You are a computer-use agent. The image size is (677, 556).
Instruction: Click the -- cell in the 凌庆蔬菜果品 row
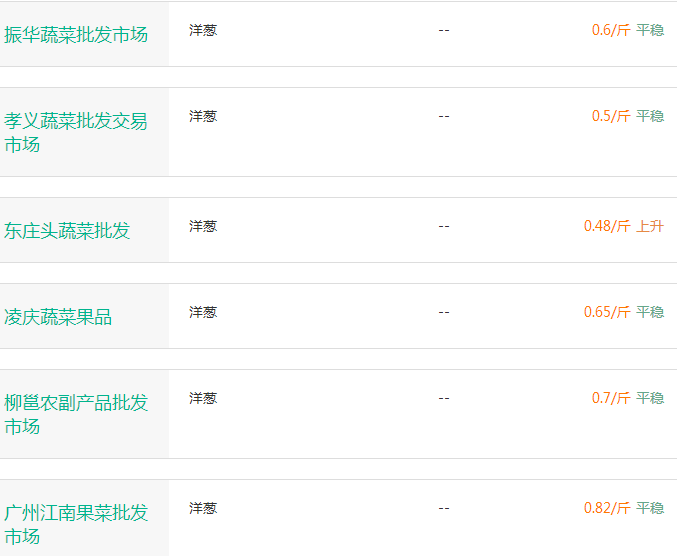tap(444, 312)
